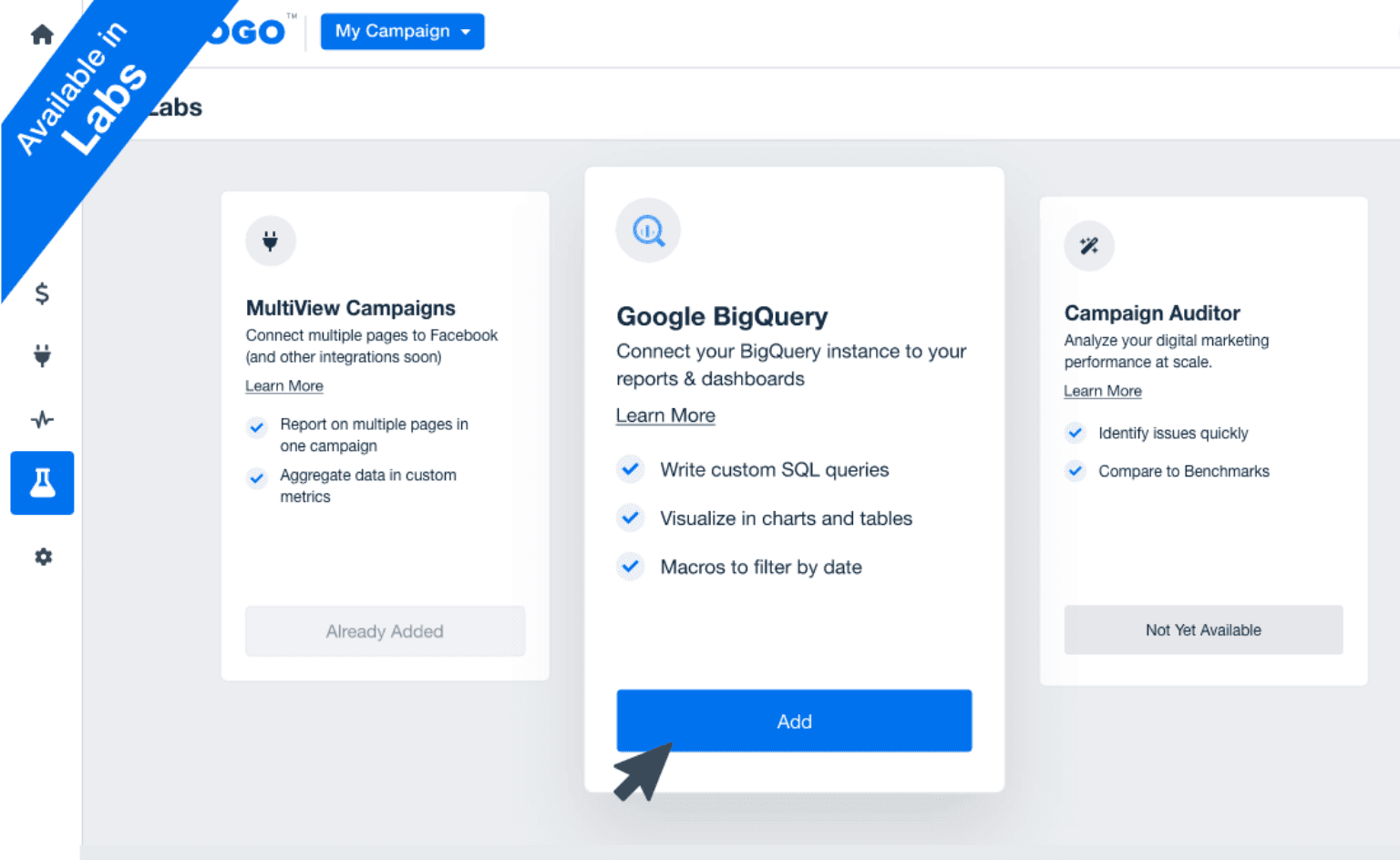Click the BigQuery magnifier icon

pos(647,230)
